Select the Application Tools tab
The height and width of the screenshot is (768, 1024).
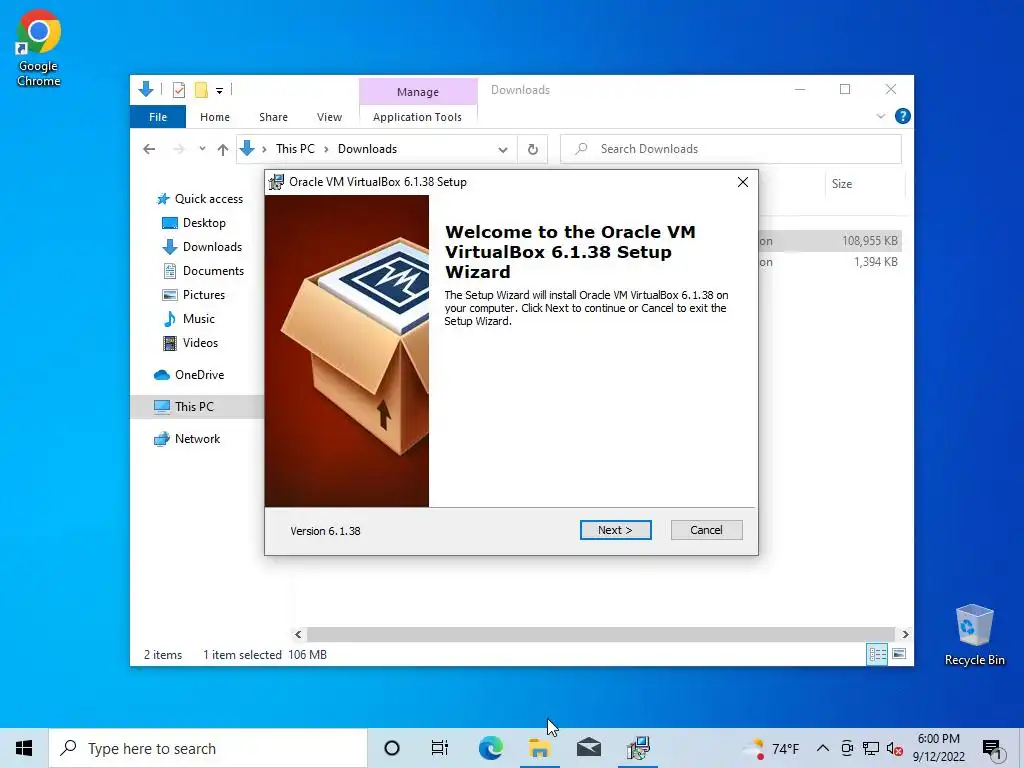[x=417, y=117]
